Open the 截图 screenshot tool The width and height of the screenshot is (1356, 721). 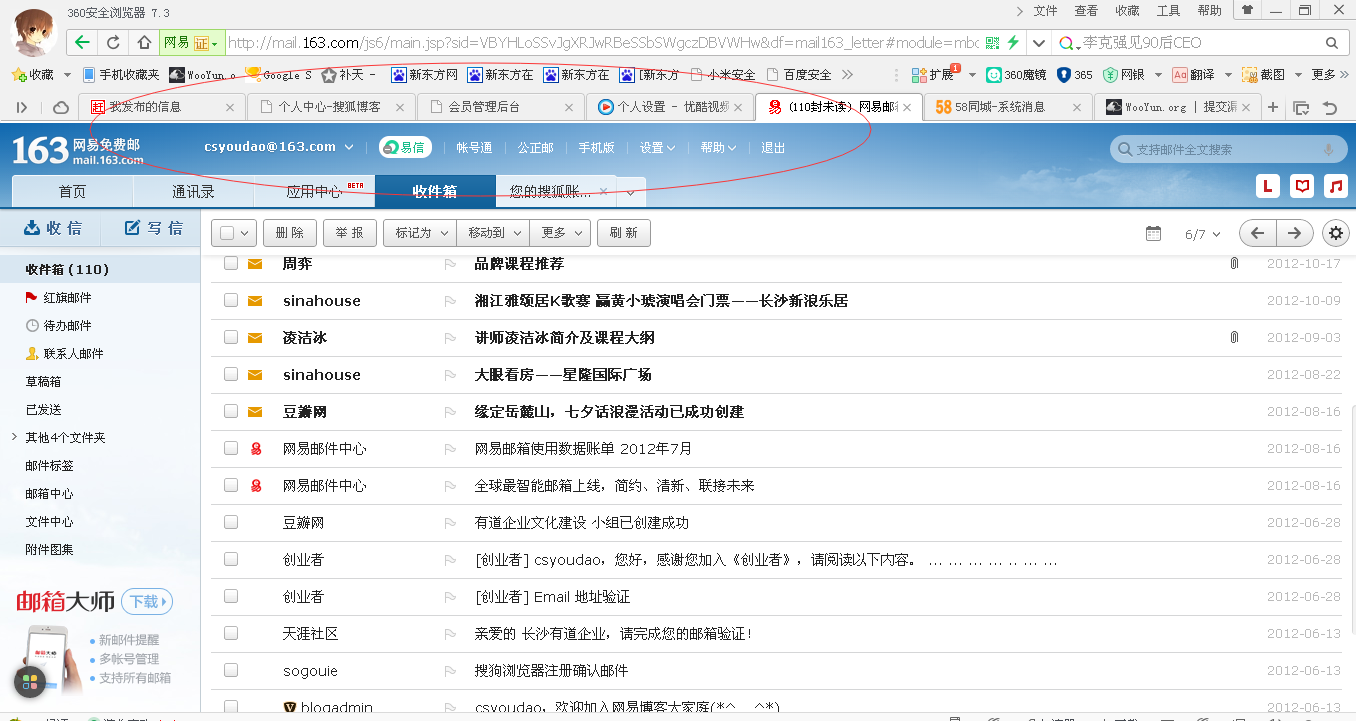[1263, 75]
